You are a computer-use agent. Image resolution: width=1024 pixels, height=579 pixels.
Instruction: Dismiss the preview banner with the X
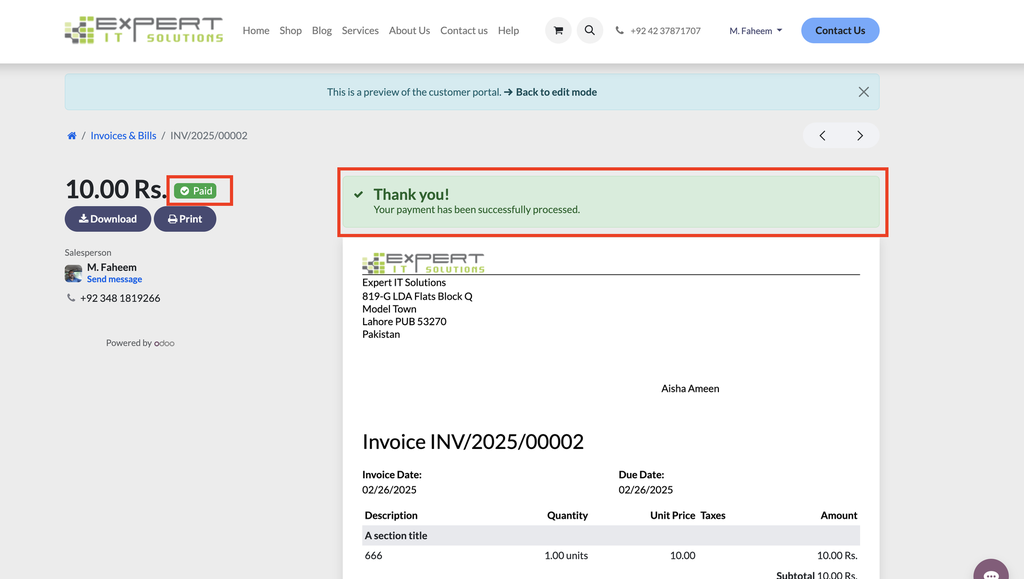[863, 91]
